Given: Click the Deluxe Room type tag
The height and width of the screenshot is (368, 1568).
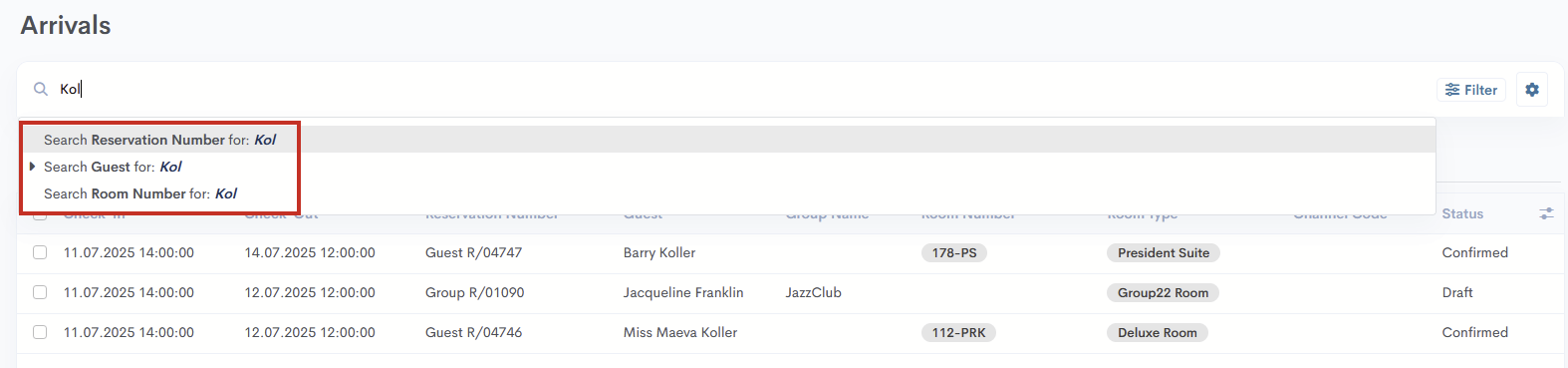Looking at the screenshot, I should point(1158,332).
